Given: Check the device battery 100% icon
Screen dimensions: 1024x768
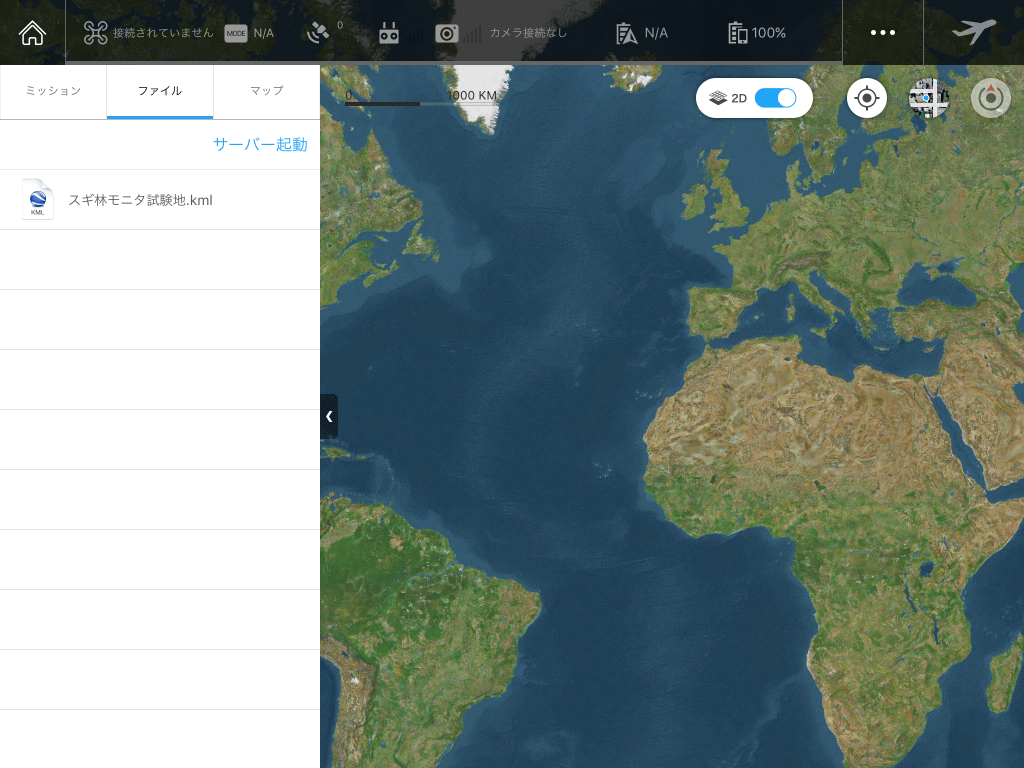Looking at the screenshot, I should (x=737, y=33).
